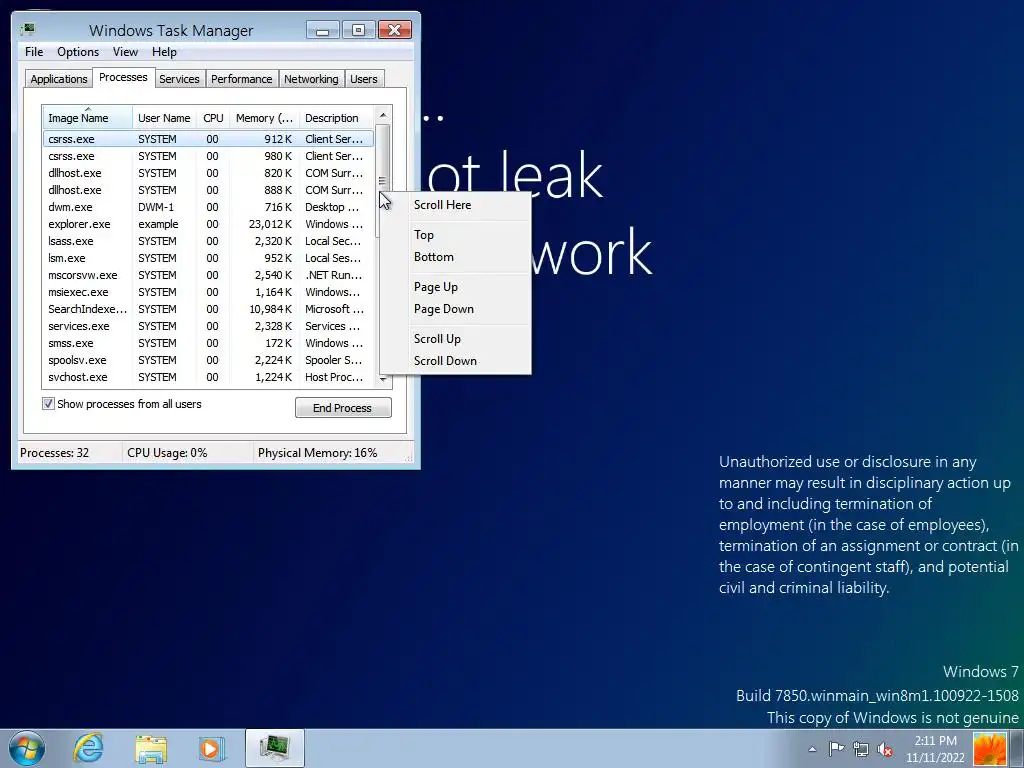Switch to the Networking tab
Viewport: 1024px width, 768px height.
(x=311, y=79)
